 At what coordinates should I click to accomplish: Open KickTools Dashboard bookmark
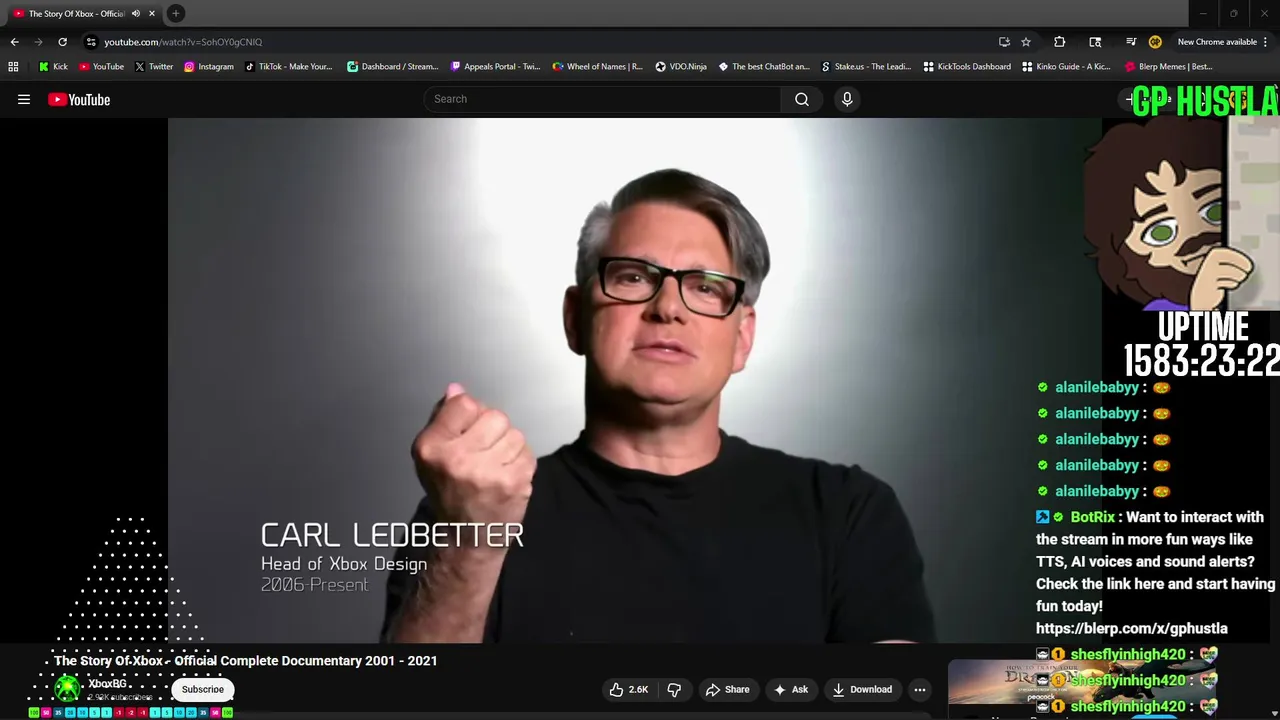[967, 67]
